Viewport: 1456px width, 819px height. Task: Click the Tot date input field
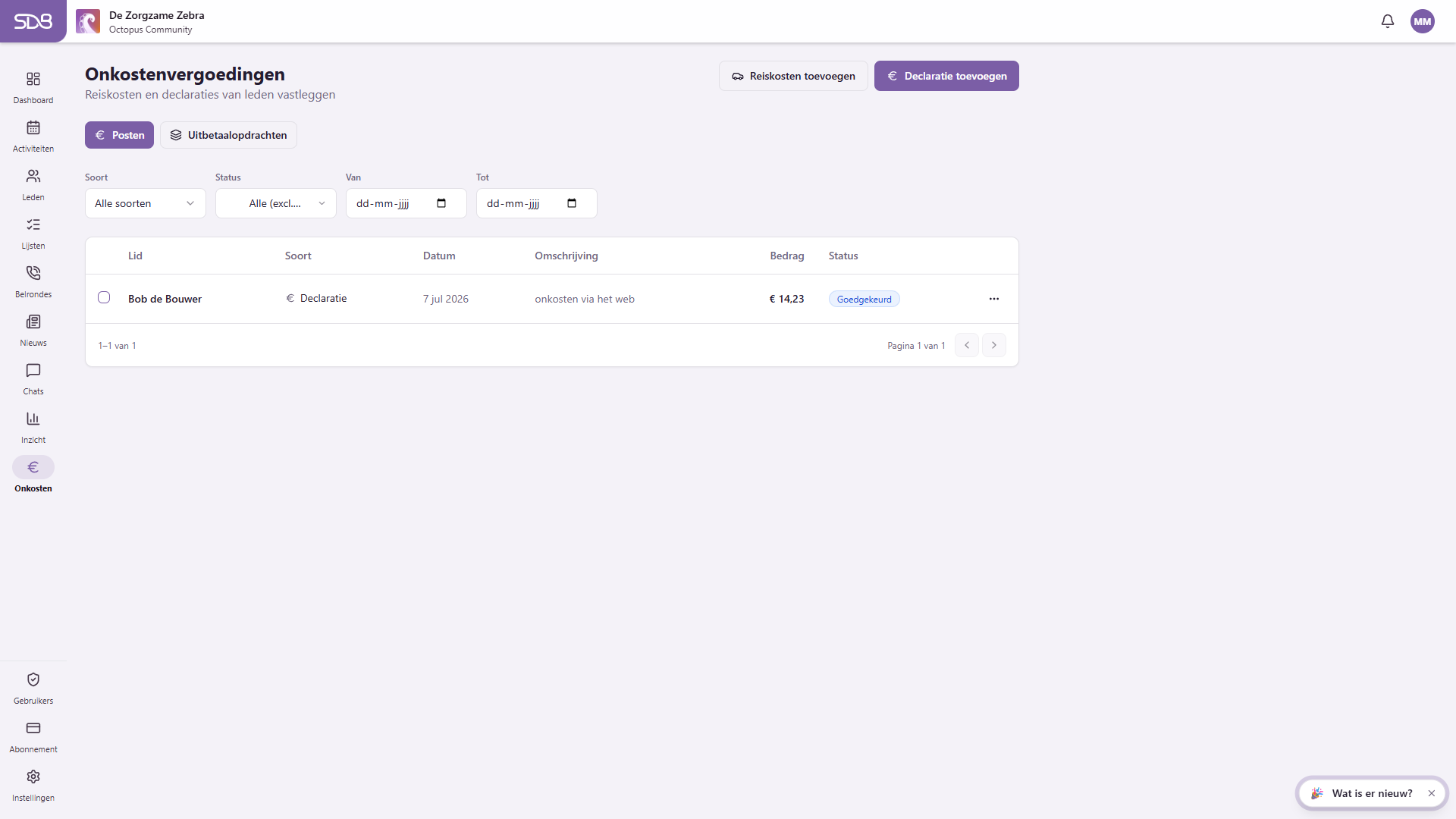537,203
